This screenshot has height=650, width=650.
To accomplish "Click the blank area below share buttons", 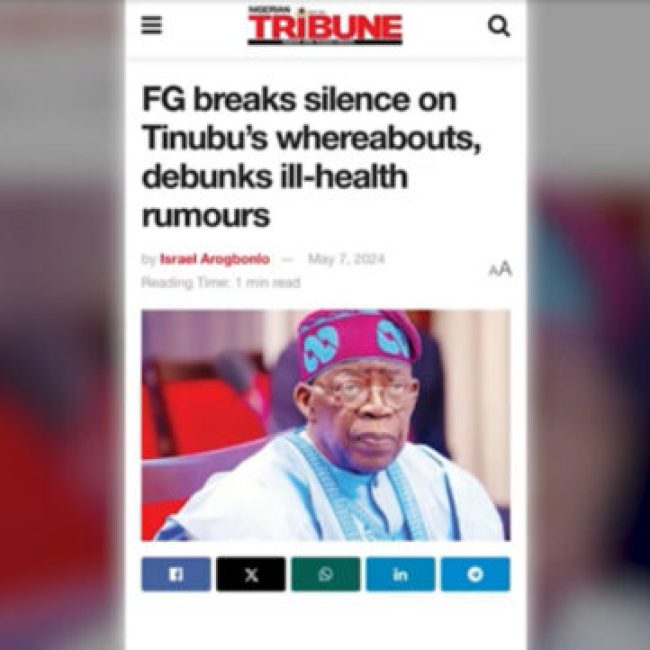I will point(326,622).
